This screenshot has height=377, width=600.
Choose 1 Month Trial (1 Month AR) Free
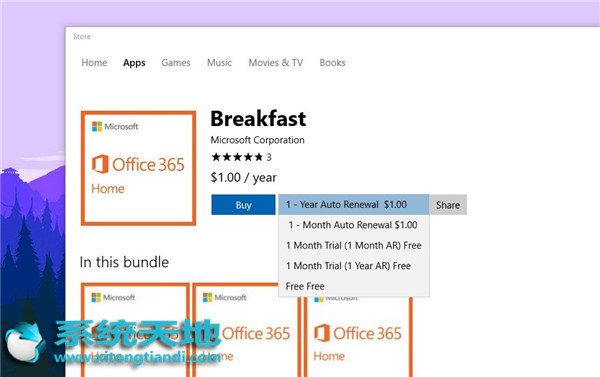(x=354, y=245)
